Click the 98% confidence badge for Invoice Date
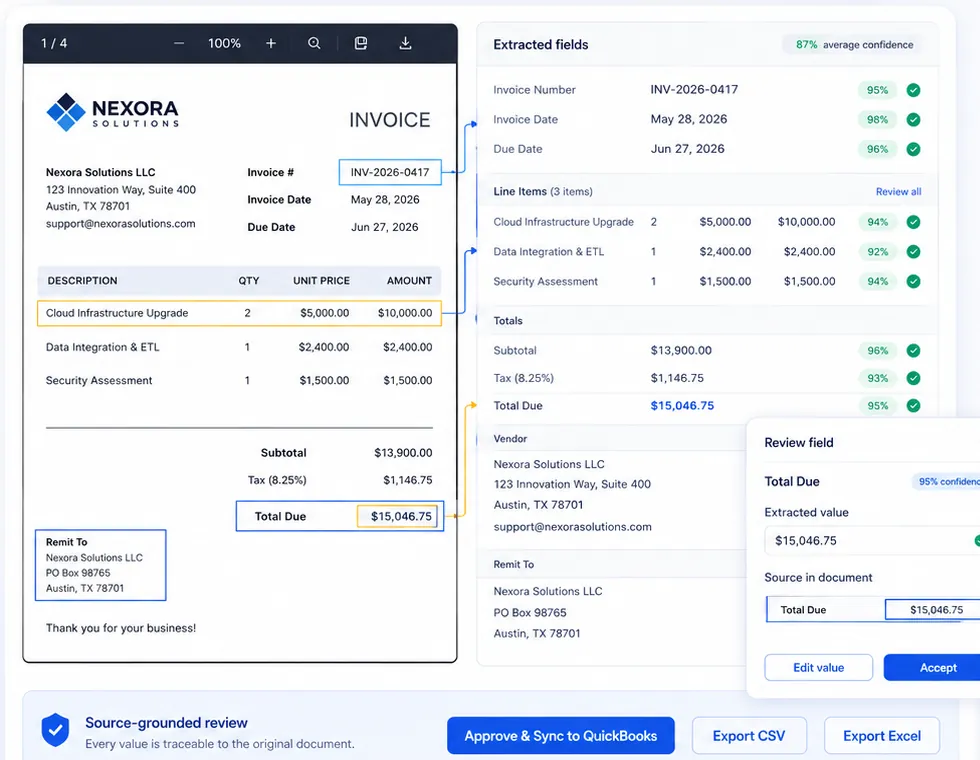Image resolution: width=980 pixels, height=760 pixels. pyautogui.click(x=877, y=119)
